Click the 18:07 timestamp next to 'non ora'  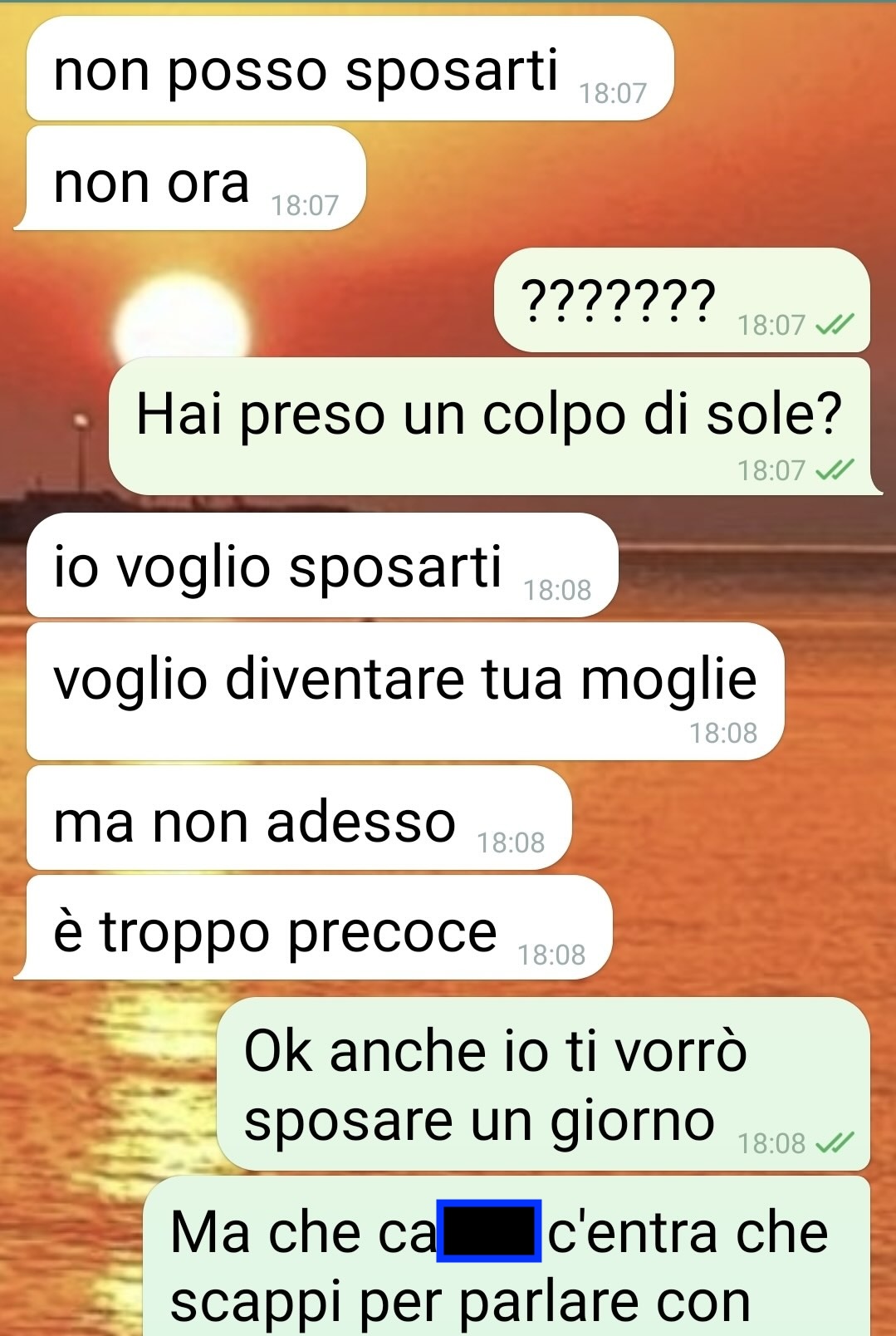click(305, 205)
